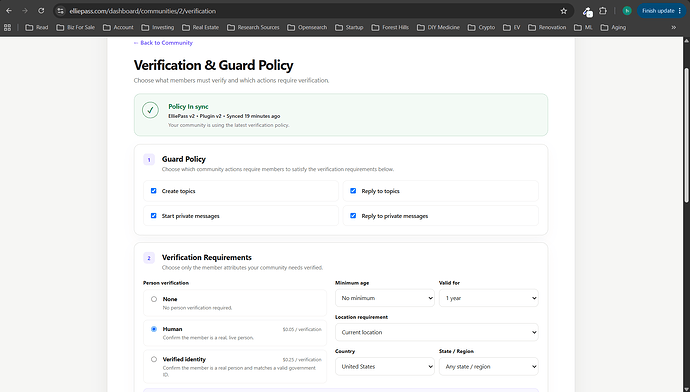Open site information icon in address bar
This screenshot has width=690, height=392.
(x=61, y=11)
